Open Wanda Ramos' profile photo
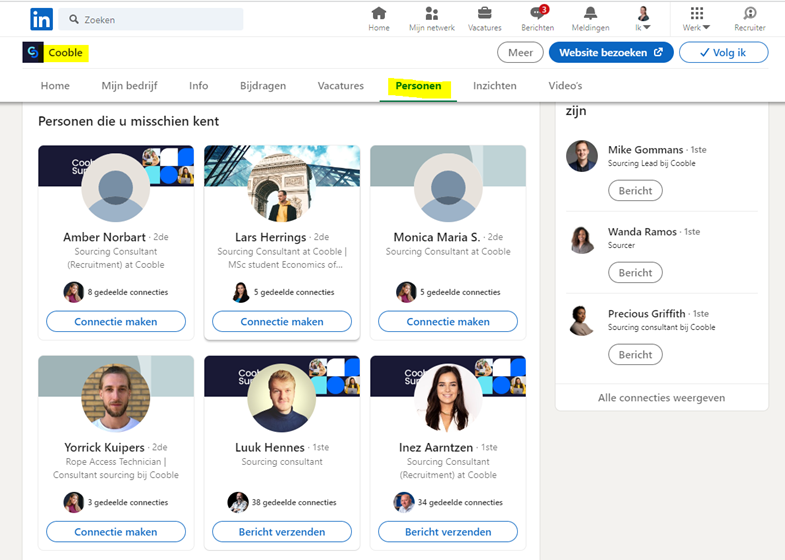 [582, 238]
